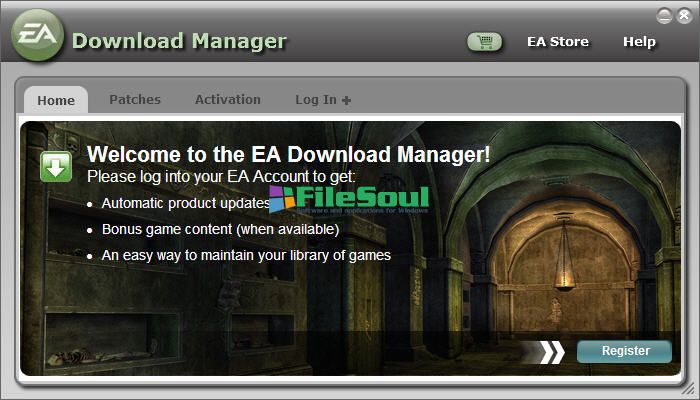The height and width of the screenshot is (400, 700).
Task: Open the shopping cart icon
Action: pyautogui.click(x=484, y=42)
